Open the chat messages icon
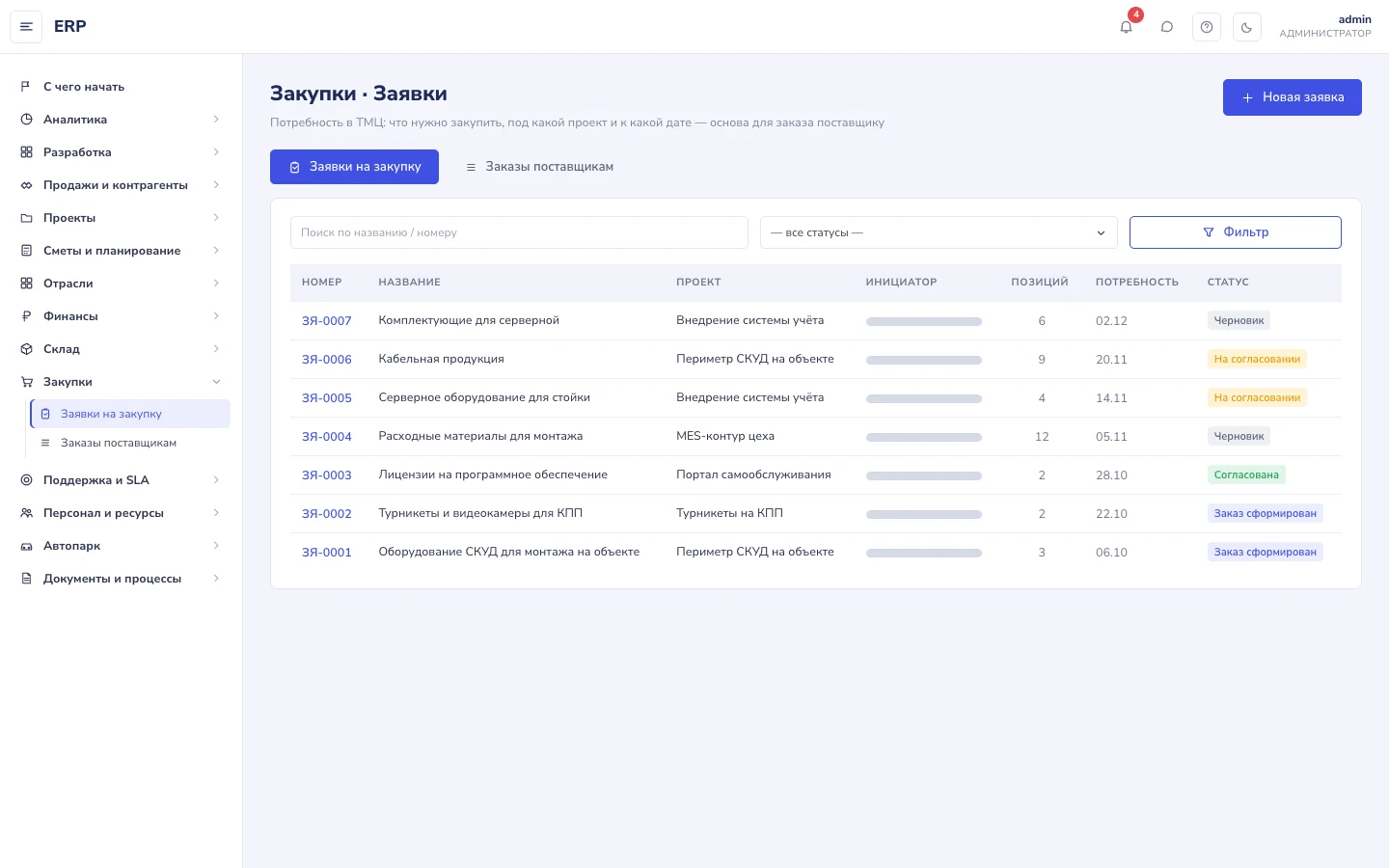 (x=1166, y=27)
